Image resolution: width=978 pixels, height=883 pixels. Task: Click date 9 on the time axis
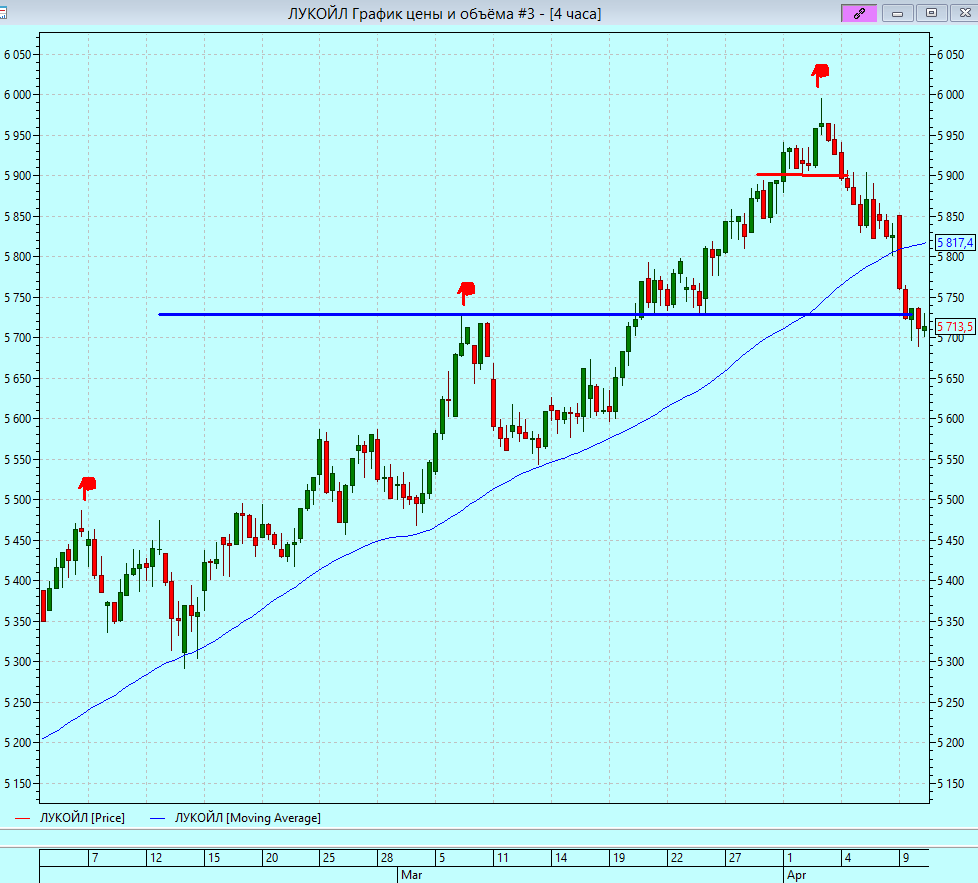point(906,858)
